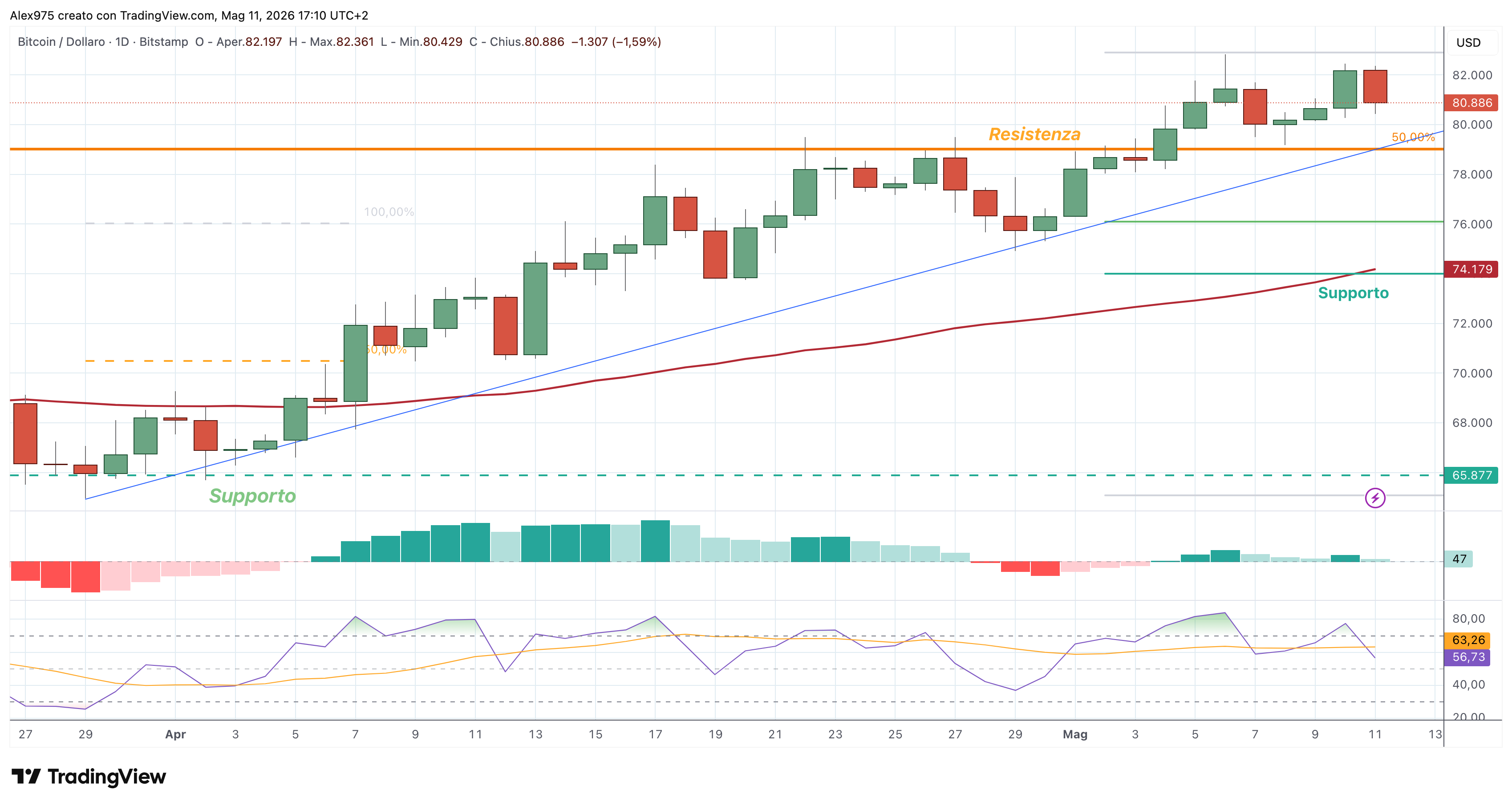The image size is (1512, 806).
Task: Click the 50,00% label near the right edge
Action: tap(1413, 138)
